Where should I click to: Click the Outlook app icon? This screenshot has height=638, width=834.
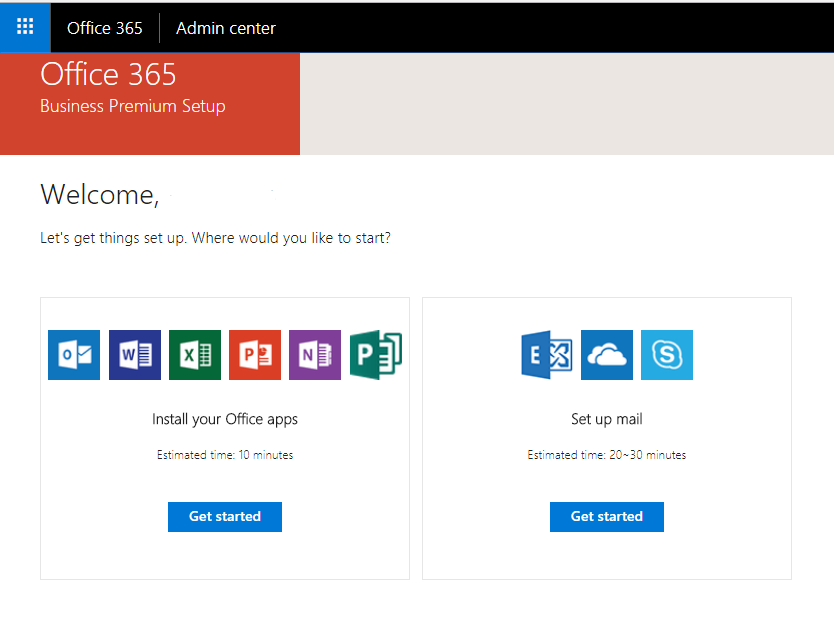[x=74, y=355]
